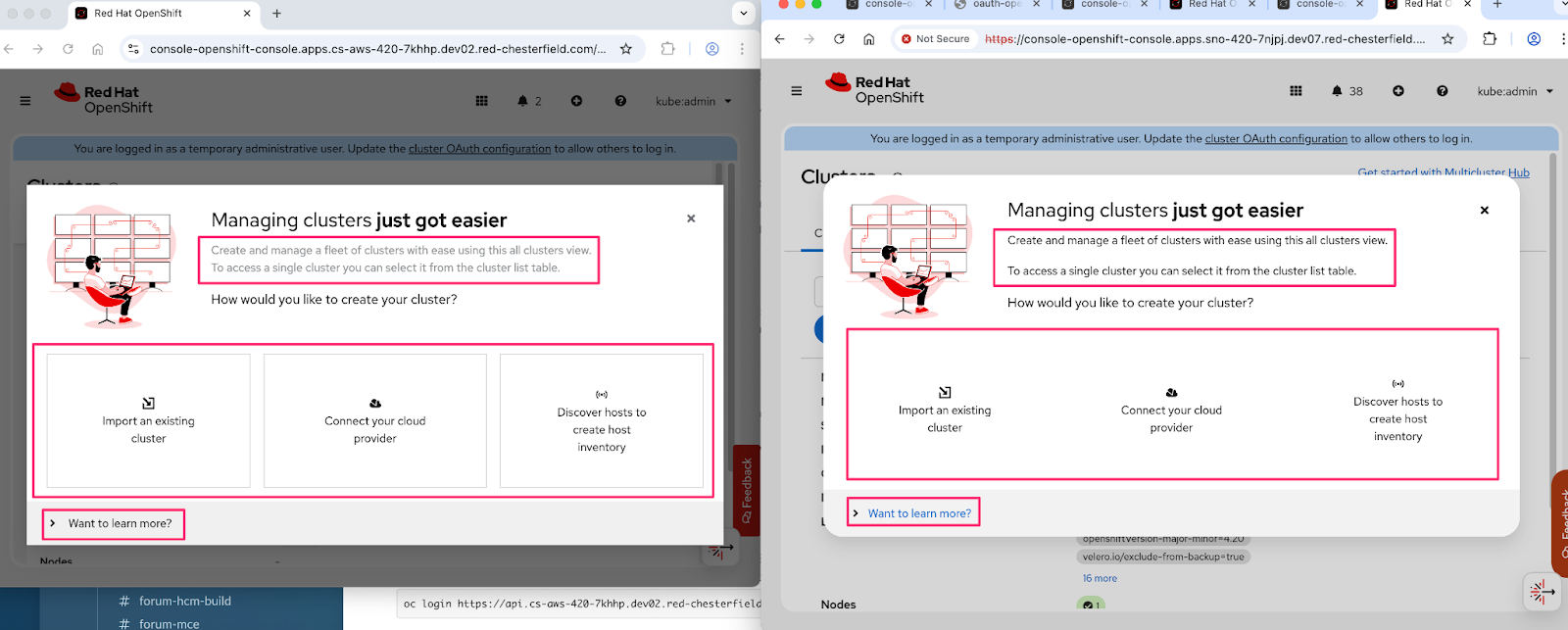Click home icon in right browser toolbar
The width and height of the screenshot is (1568, 630).
click(868, 39)
